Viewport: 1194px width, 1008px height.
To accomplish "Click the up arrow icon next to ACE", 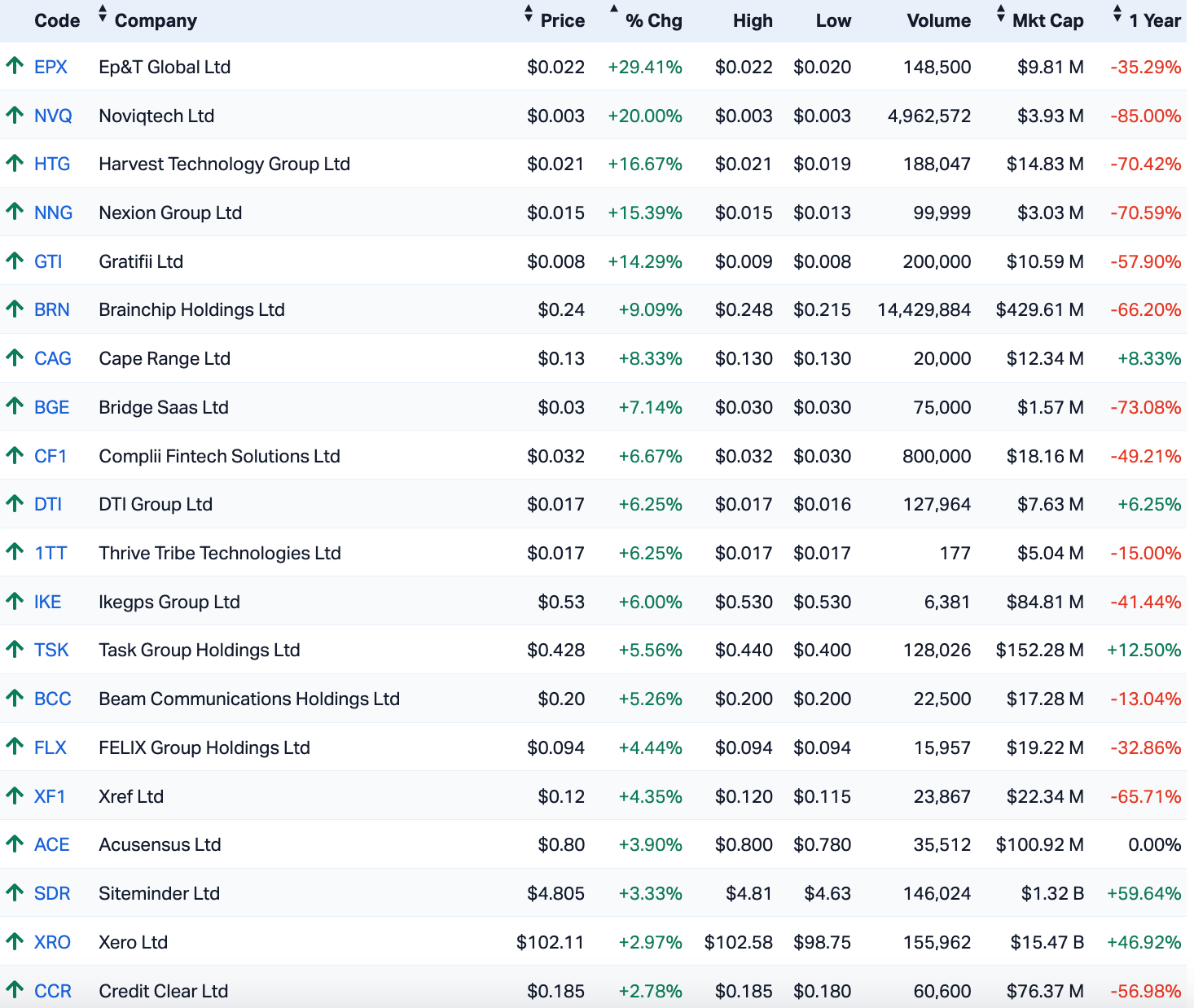I will pos(15,844).
